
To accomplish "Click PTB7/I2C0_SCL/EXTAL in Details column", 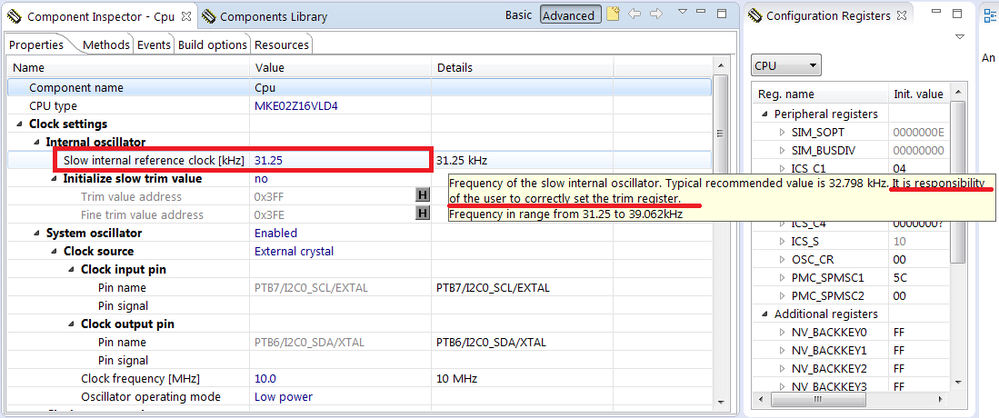I will pos(492,288).
